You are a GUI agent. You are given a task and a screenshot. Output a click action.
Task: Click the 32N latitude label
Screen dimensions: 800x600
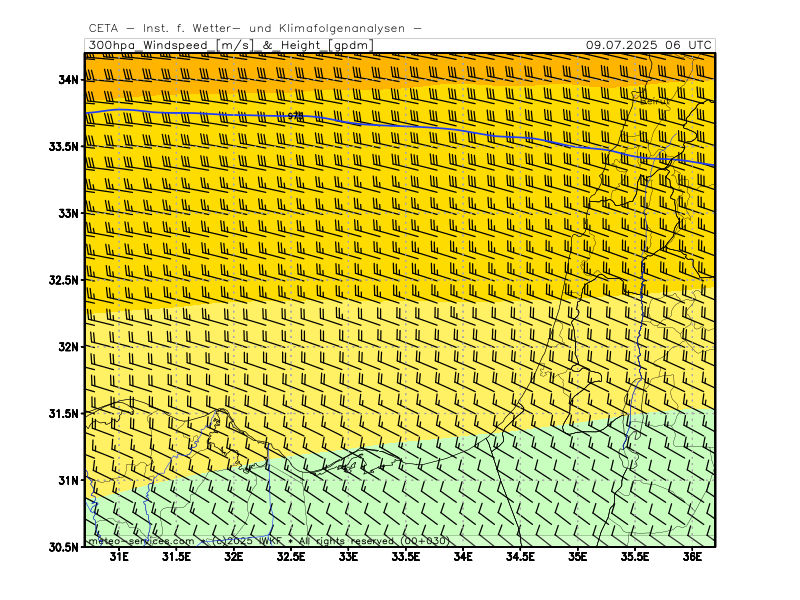point(68,347)
